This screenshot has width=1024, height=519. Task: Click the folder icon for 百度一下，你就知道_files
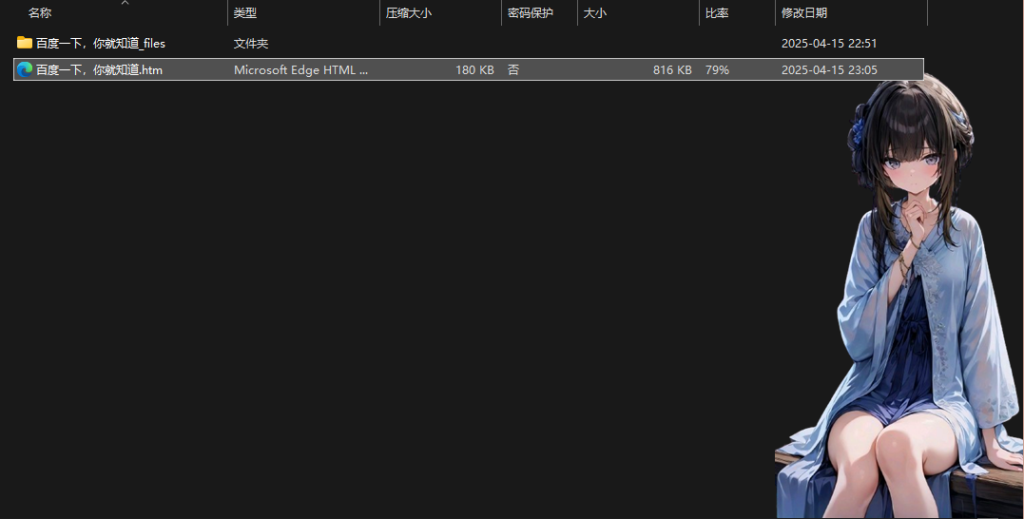(x=24, y=44)
